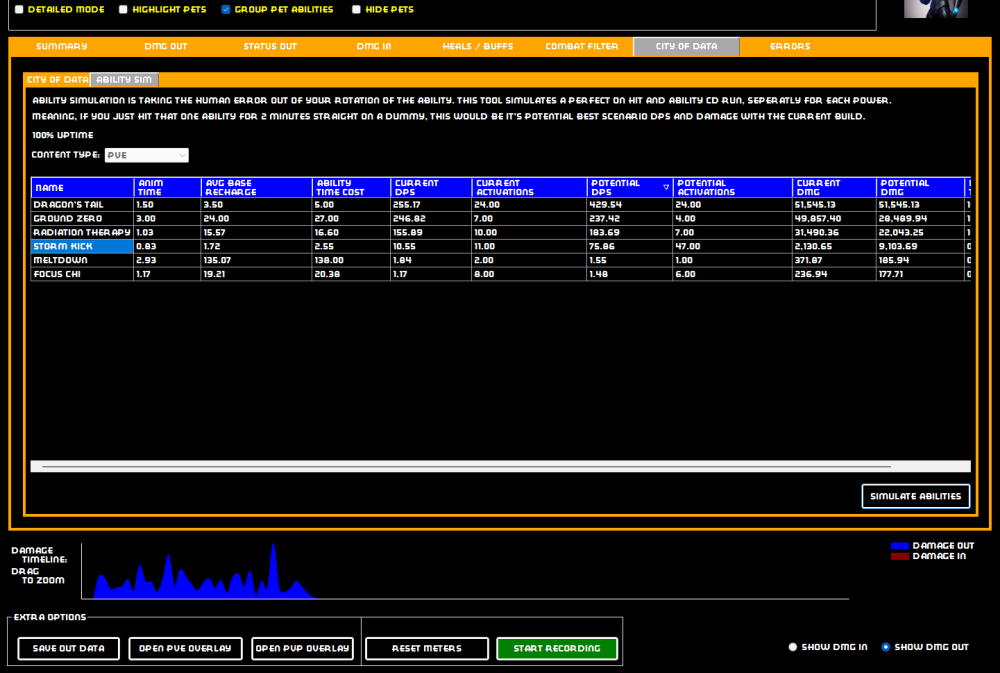Image resolution: width=1000 pixels, height=673 pixels.
Task: Switch to the Summary tab
Action: 62,47
